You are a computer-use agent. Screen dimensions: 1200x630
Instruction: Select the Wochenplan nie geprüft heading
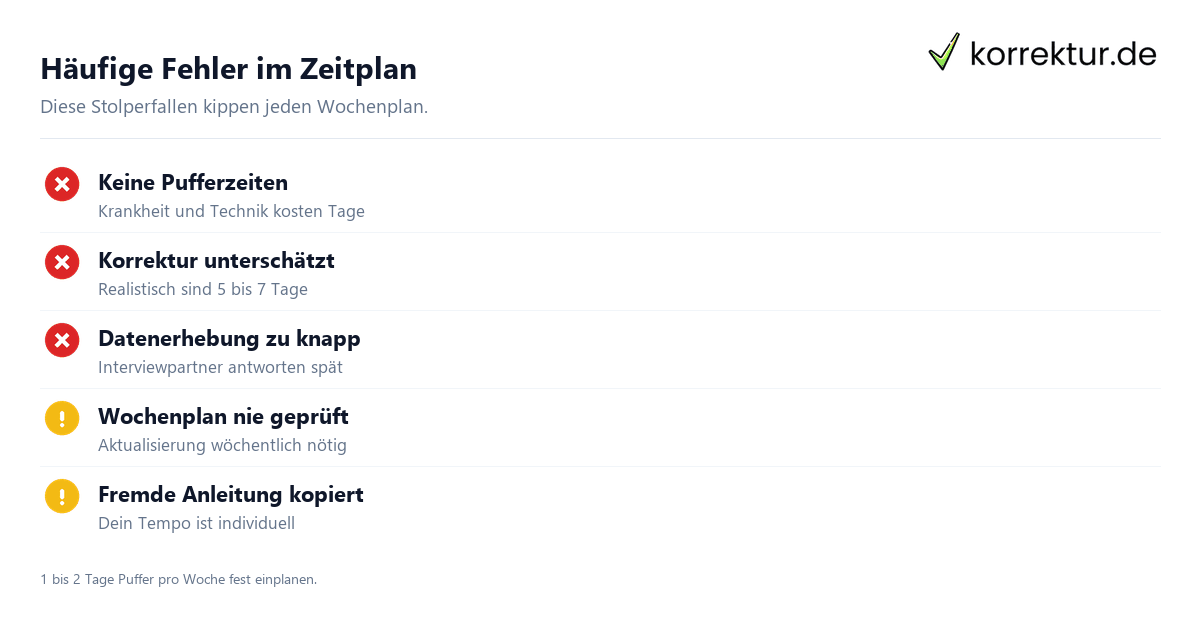tap(223, 417)
